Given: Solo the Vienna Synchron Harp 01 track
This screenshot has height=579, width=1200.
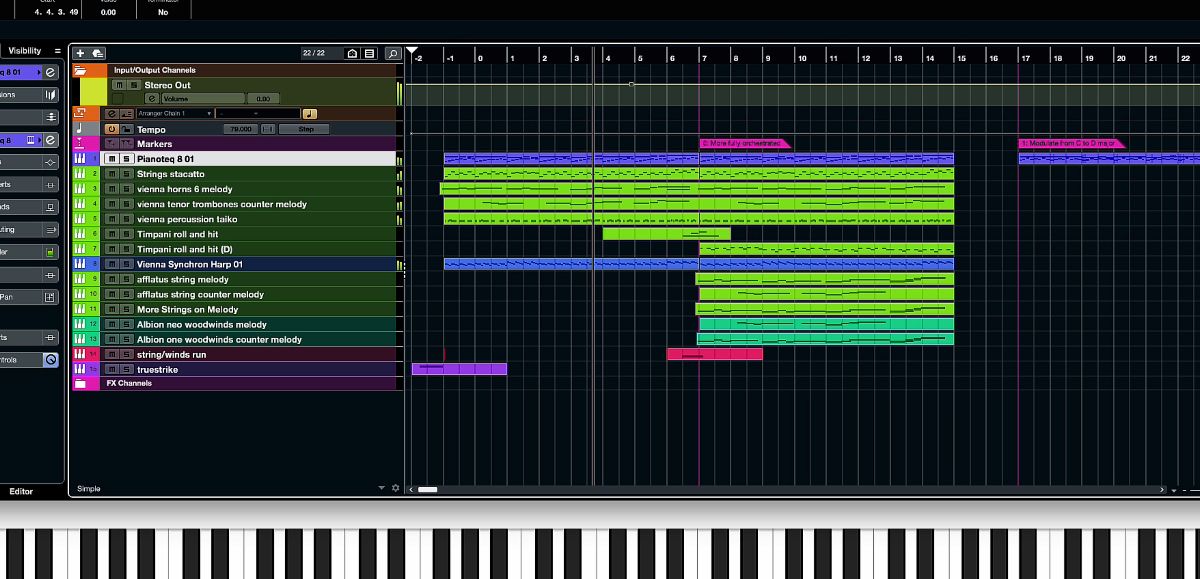Looking at the screenshot, I should 126,264.
